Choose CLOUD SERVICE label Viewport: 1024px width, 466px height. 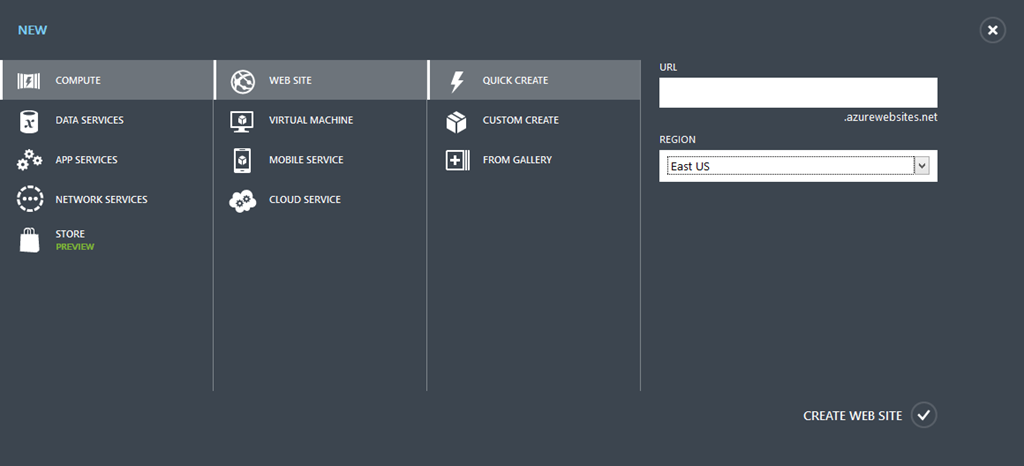coord(305,200)
